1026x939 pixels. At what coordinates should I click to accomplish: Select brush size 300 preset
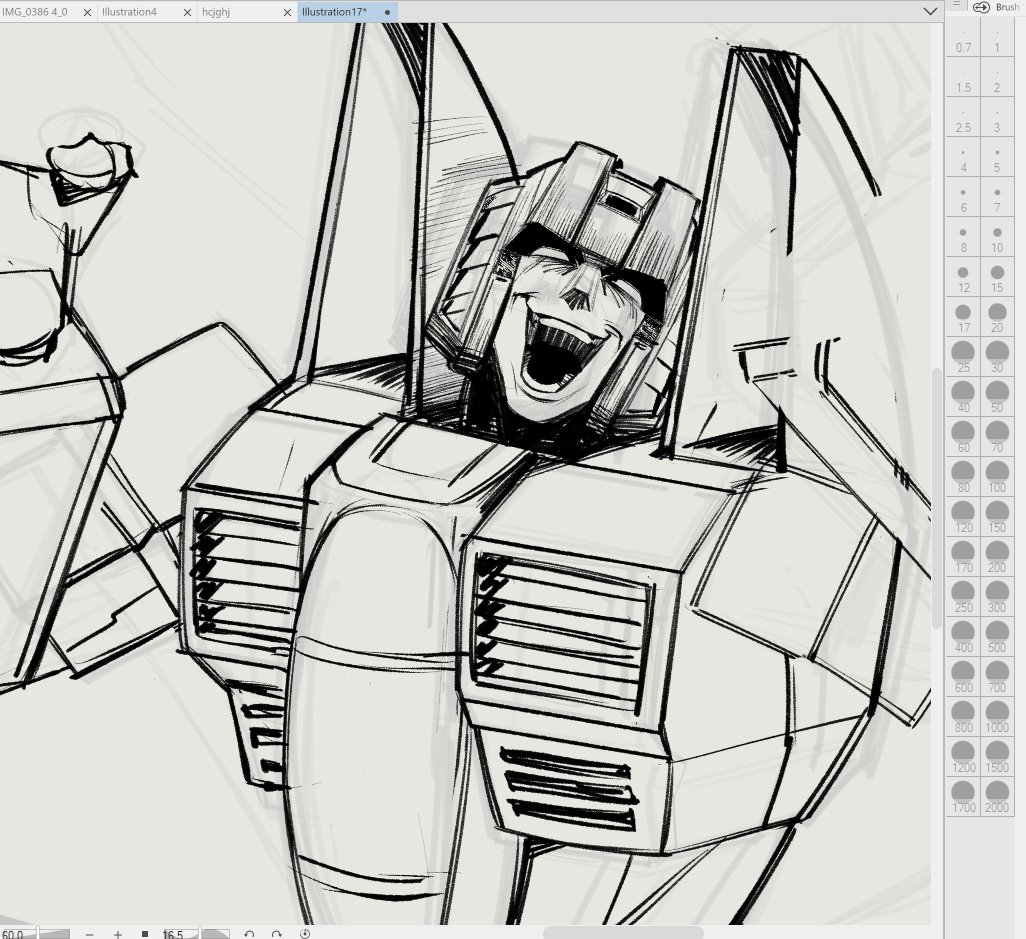pyautogui.click(x=997, y=597)
